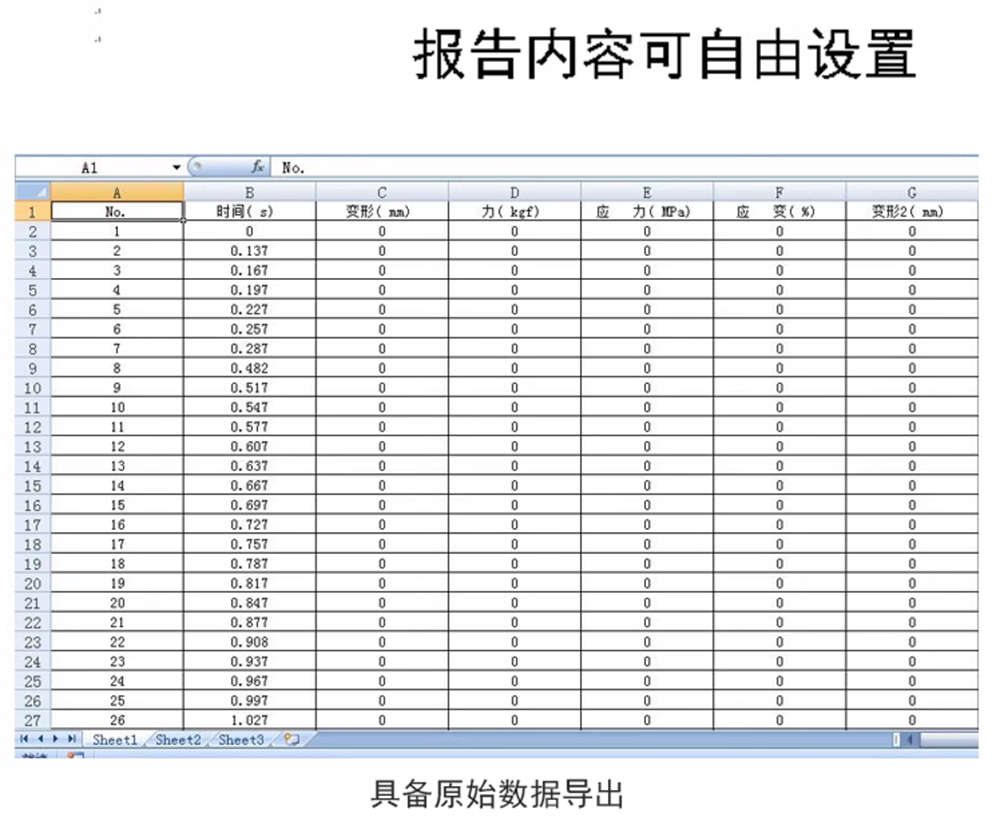
Task: Select row header 1
Action: 33,212
